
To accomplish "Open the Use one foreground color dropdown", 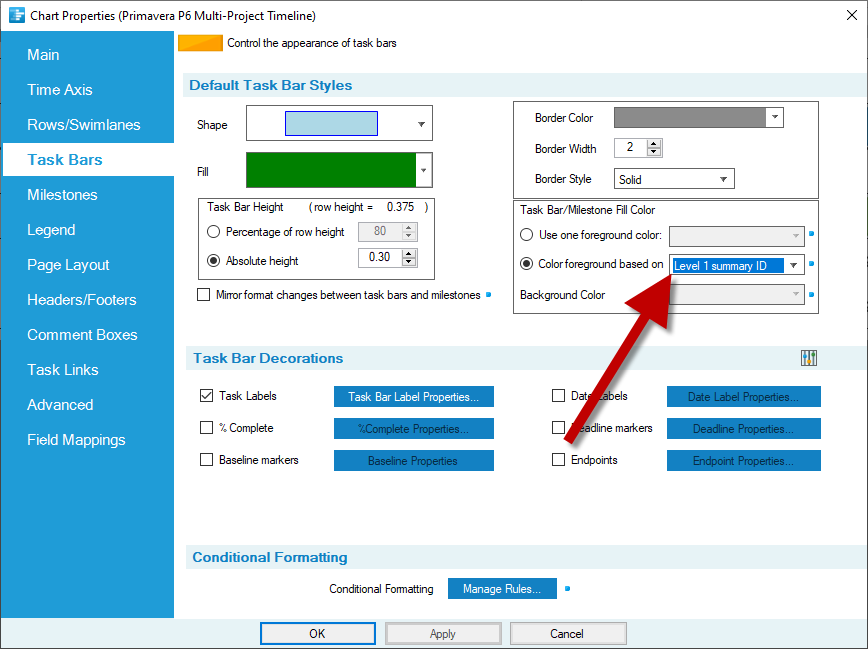I will point(737,236).
